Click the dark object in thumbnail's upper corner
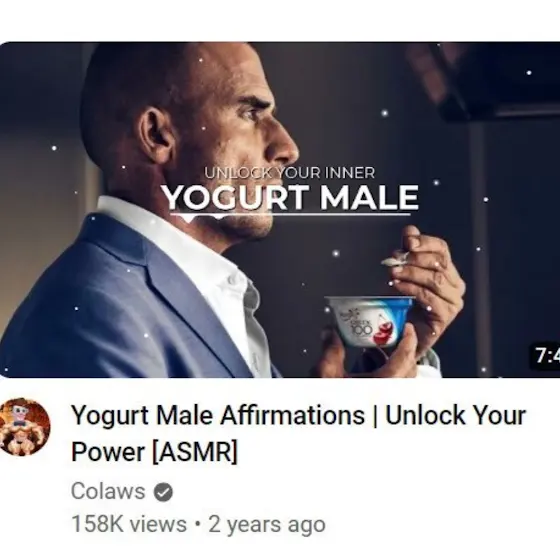The height and width of the screenshot is (560, 560). click(x=493, y=80)
